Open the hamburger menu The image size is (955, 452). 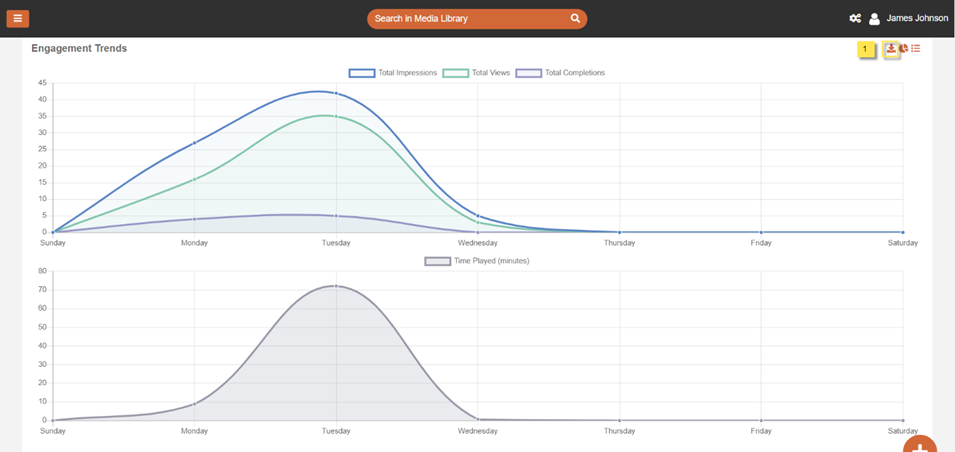[x=18, y=18]
